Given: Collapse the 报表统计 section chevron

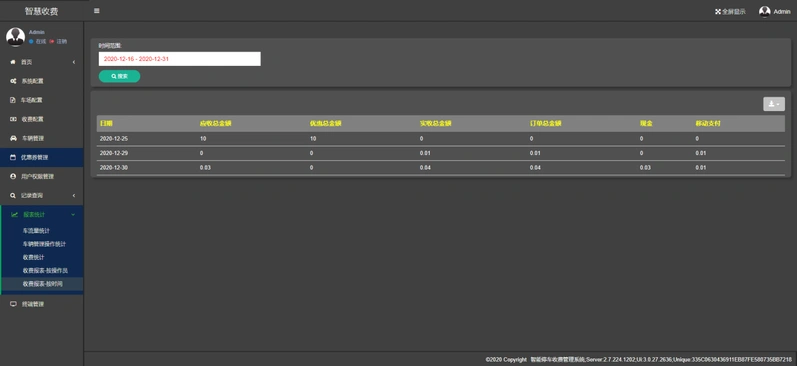Looking at the screenshot, I should pyautogui.click(x=73, y=215).
